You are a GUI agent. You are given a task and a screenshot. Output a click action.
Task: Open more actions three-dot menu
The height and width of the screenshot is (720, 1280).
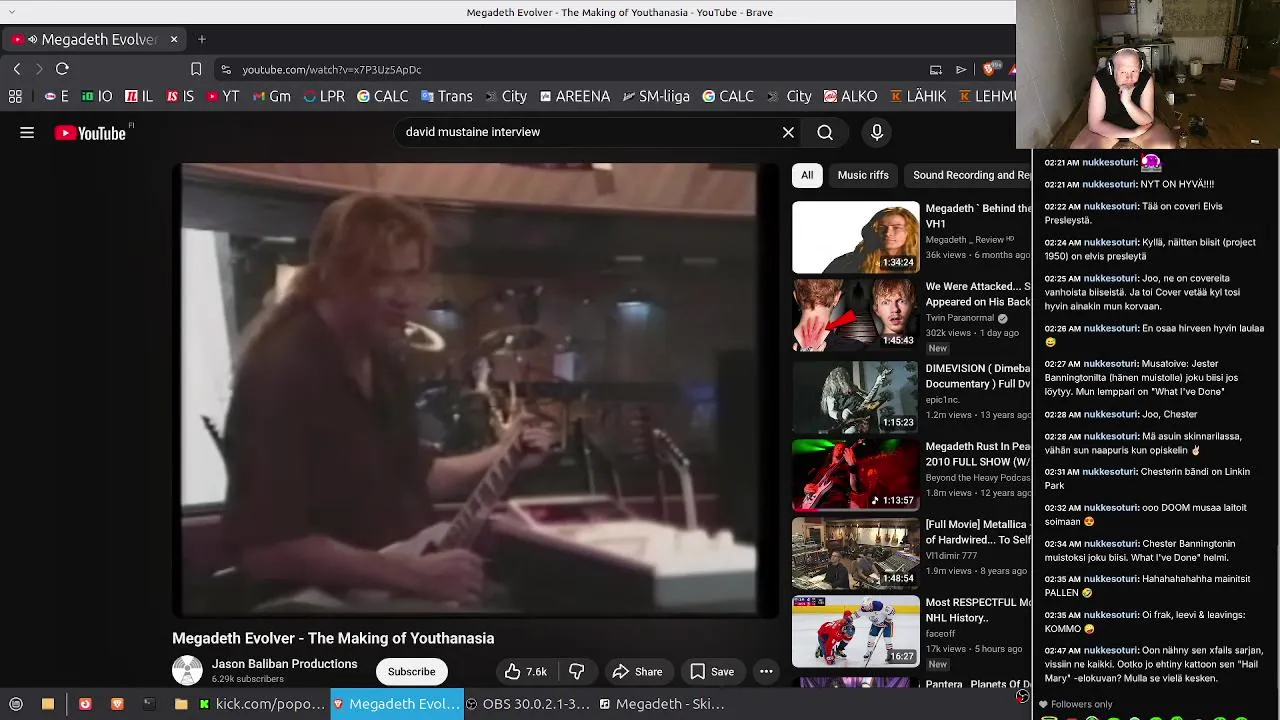pos(766,672)
